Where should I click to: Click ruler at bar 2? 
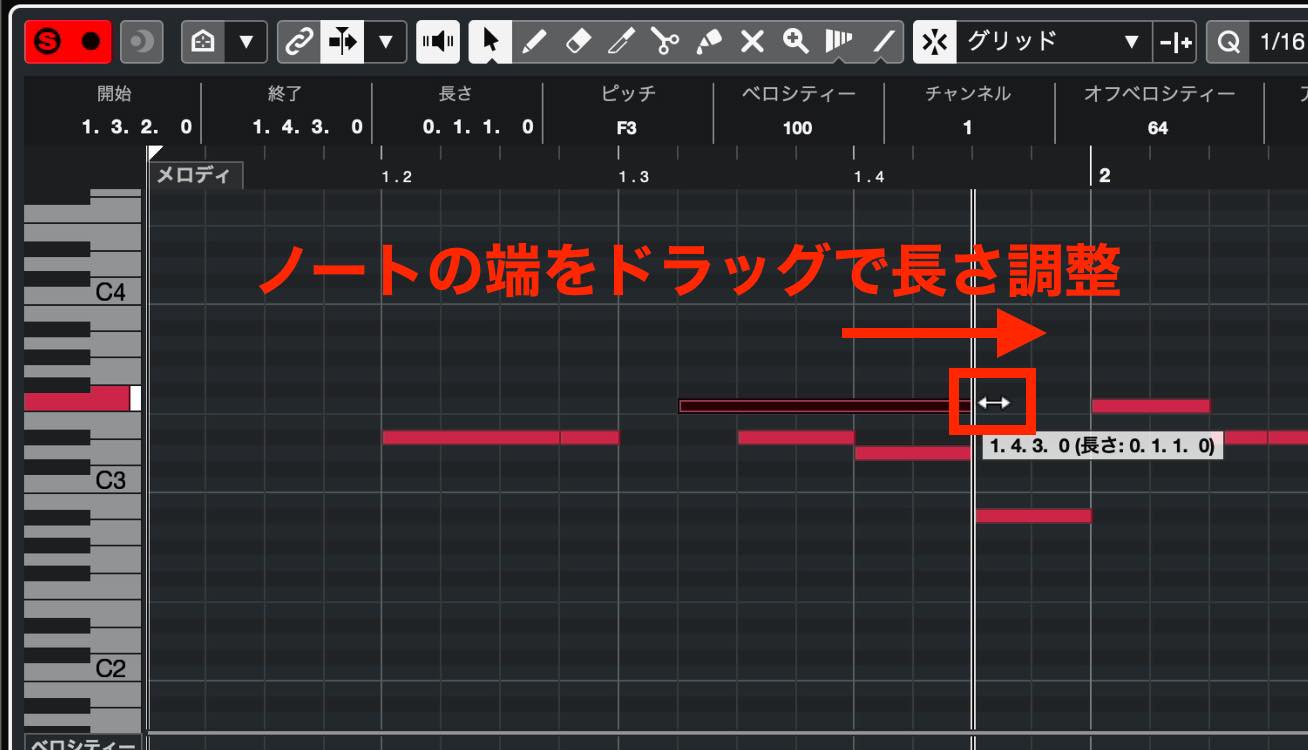pos(1104,175)
